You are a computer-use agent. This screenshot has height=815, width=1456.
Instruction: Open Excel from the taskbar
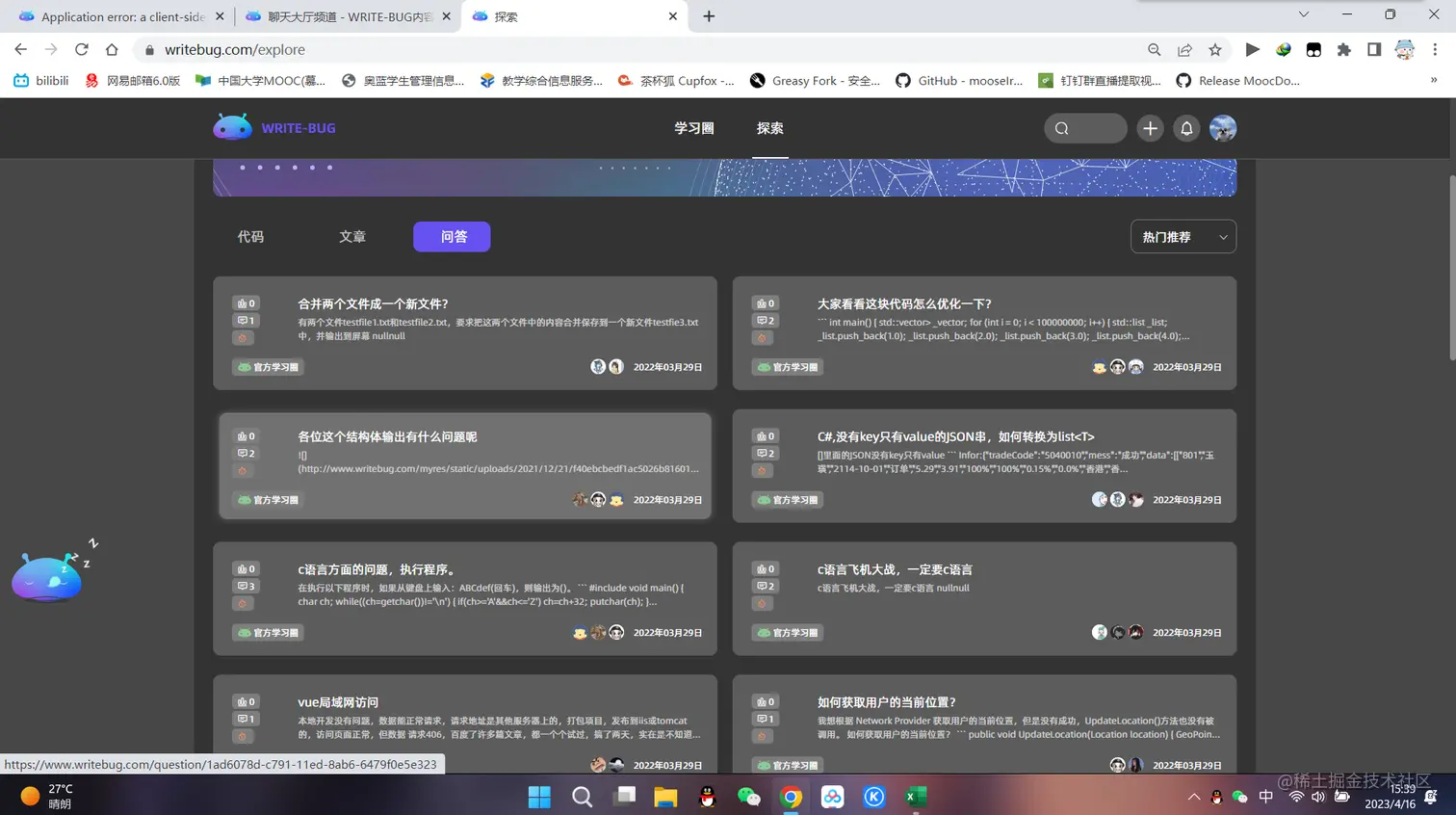(916, 797)
